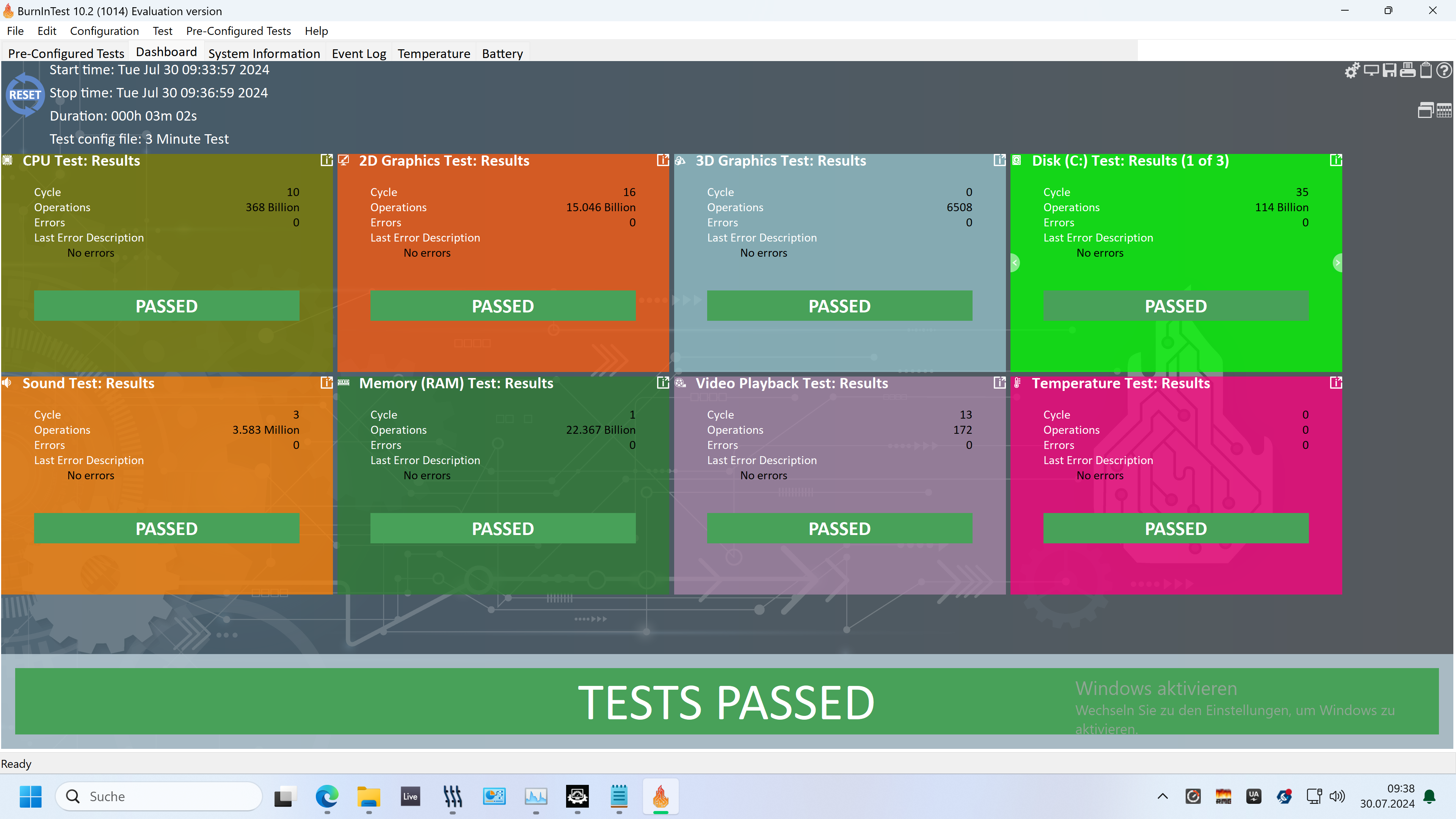Click PASSED button in Sound Test panel
Viewport: 1456px width, 819px height.
pyautogui.click(x=166, y=529)
